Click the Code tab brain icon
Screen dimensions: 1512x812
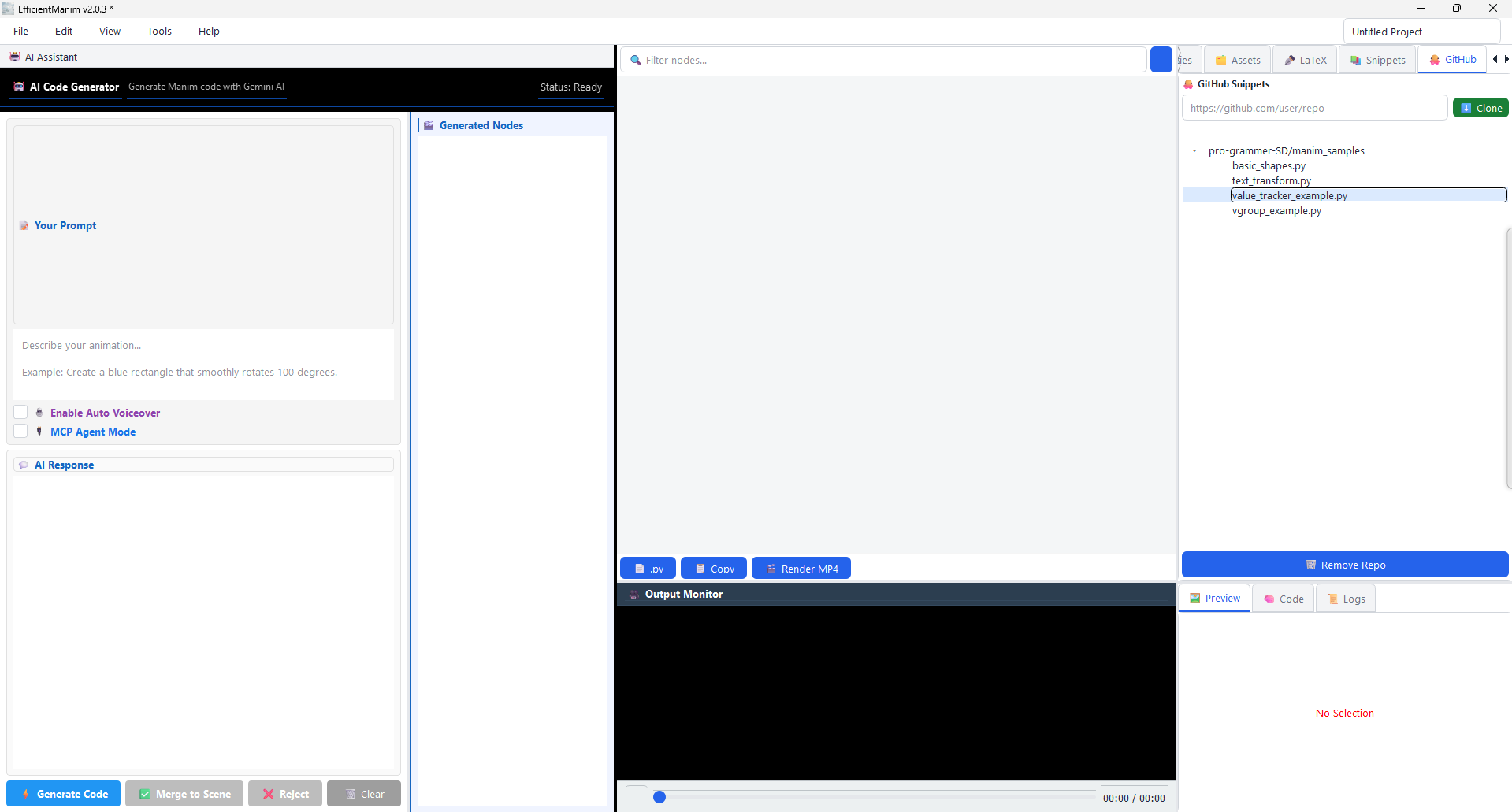point(1269,599)
